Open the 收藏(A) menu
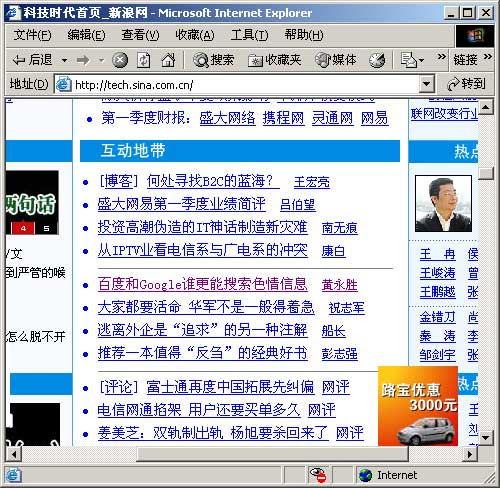 tap(195, 35)
